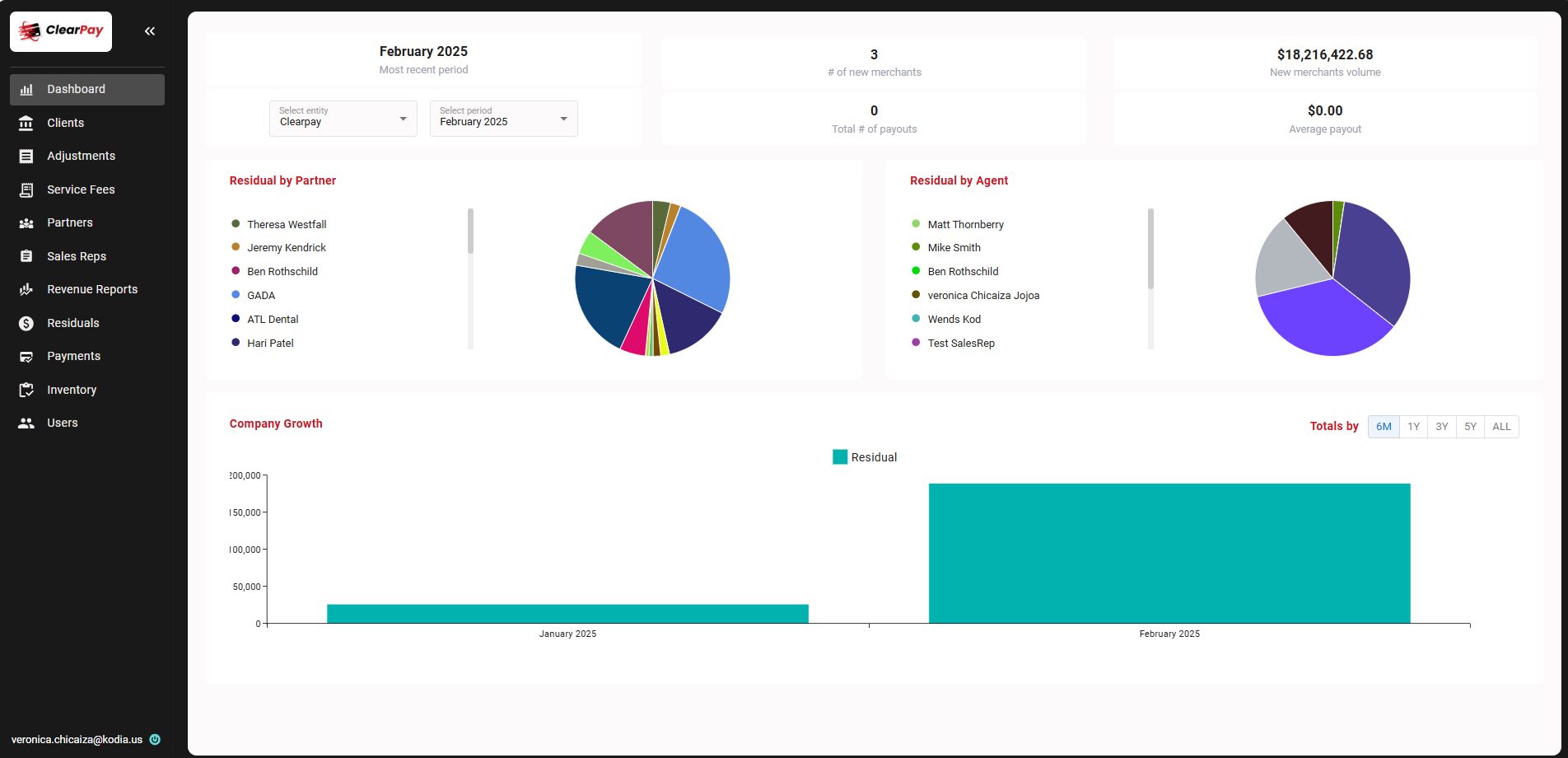Select the ALL totals range
Viewport: 1568px width, 758px height.
[1501, 427]
